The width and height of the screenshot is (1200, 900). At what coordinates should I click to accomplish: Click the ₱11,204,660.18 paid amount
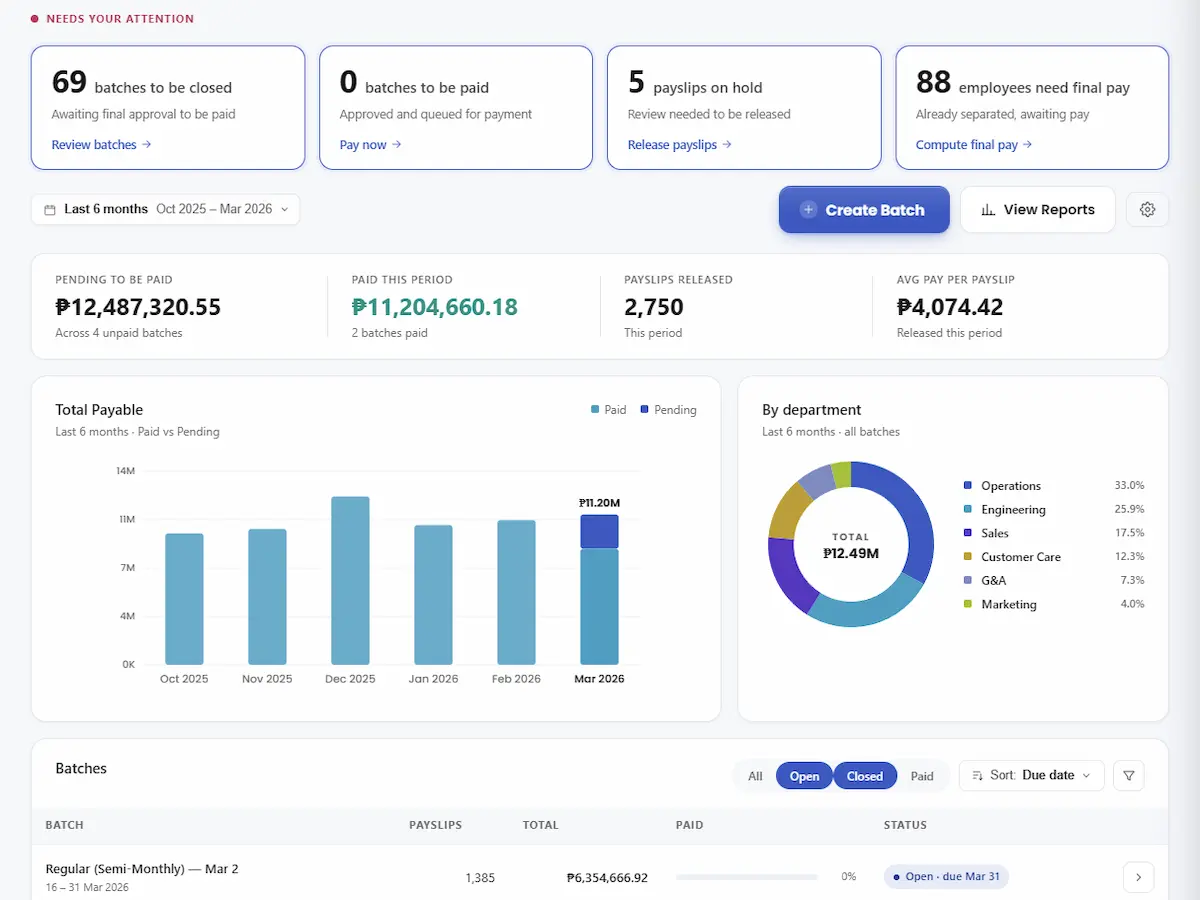click(435, 307)
